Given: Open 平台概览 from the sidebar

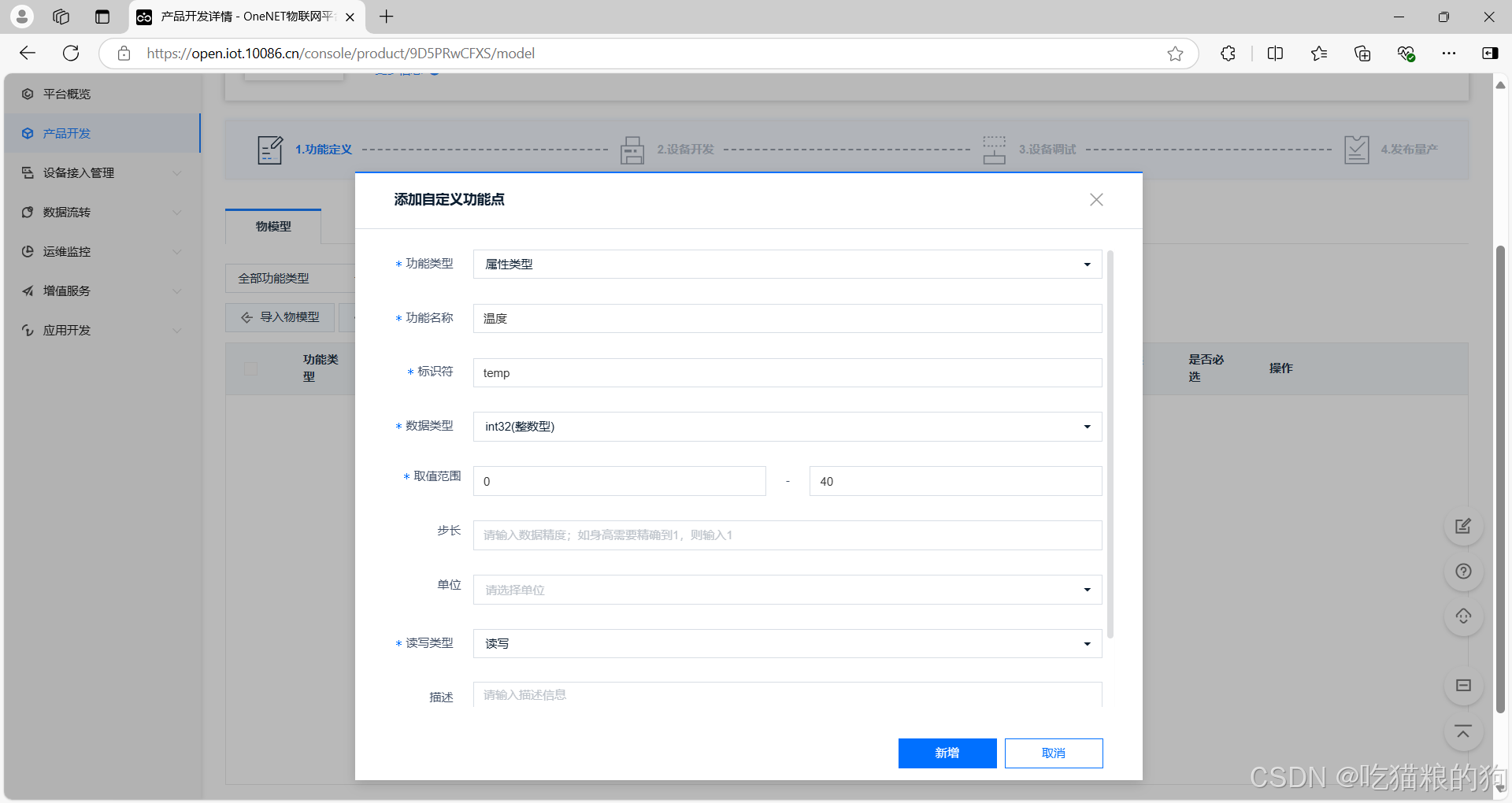Looking at the screenshot, I should click(x=65, y=94).
